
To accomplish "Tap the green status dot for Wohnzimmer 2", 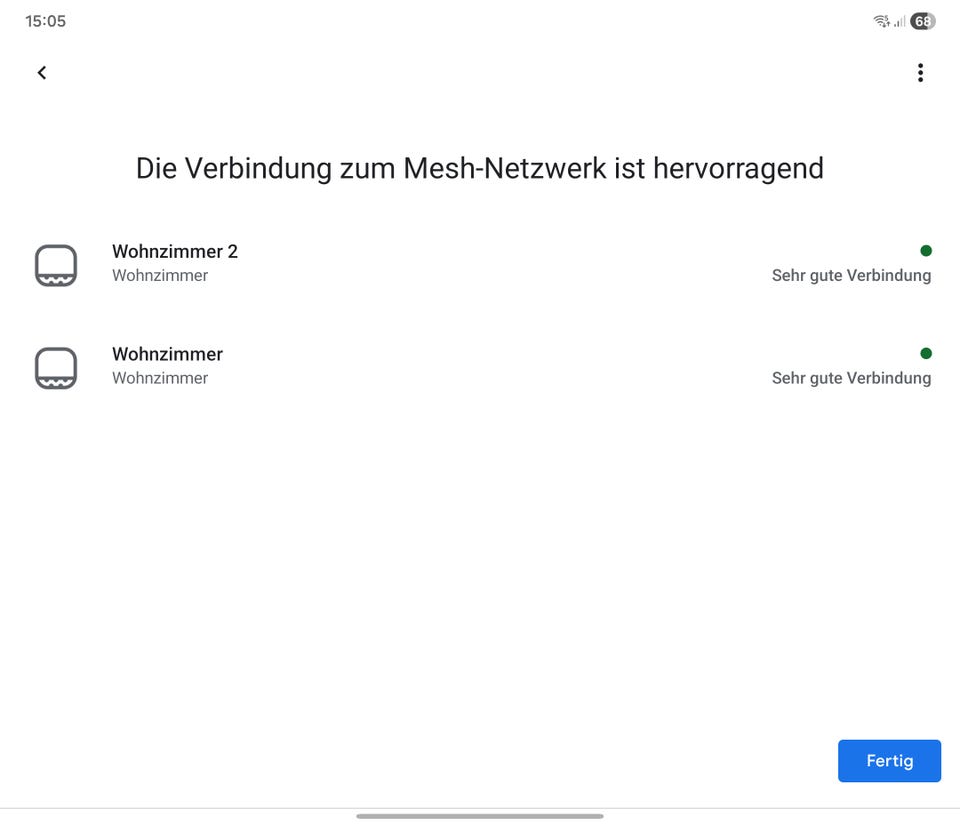I will (926, 251).
